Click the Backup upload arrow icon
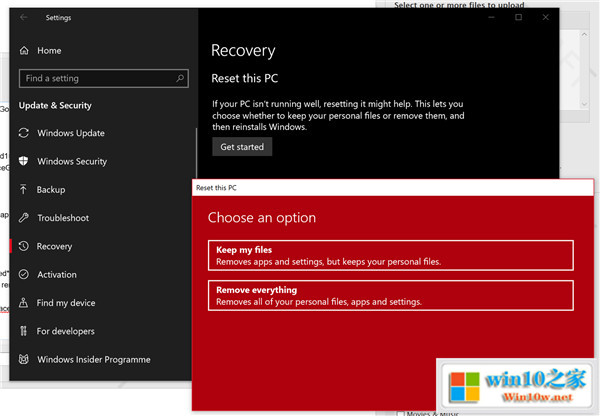Viewport: 600px width, 416px height. [23, 189]
